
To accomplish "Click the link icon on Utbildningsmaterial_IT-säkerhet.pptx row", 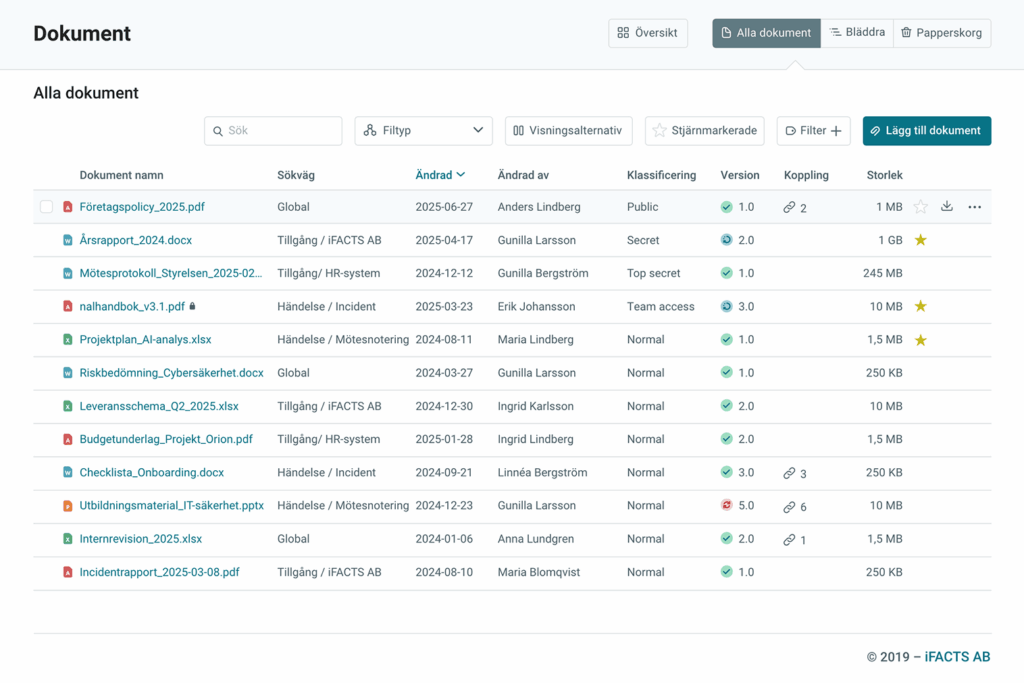I will click(x=789, y=506).
